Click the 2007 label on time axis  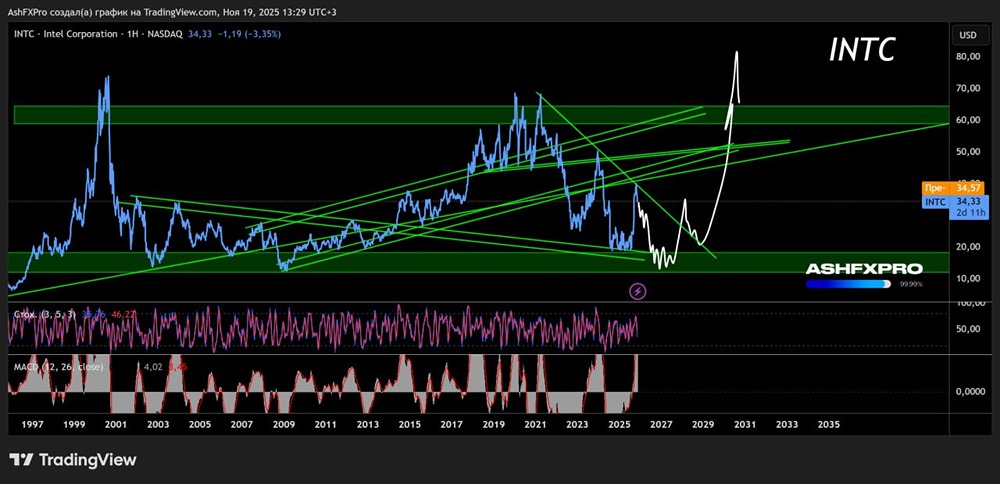click(242, 424)
